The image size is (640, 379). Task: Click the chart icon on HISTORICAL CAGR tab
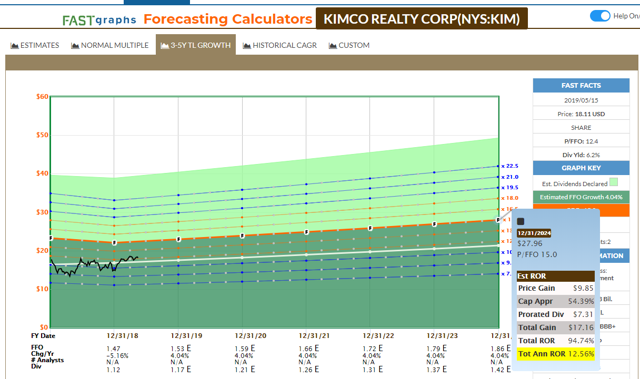(247, 46)
